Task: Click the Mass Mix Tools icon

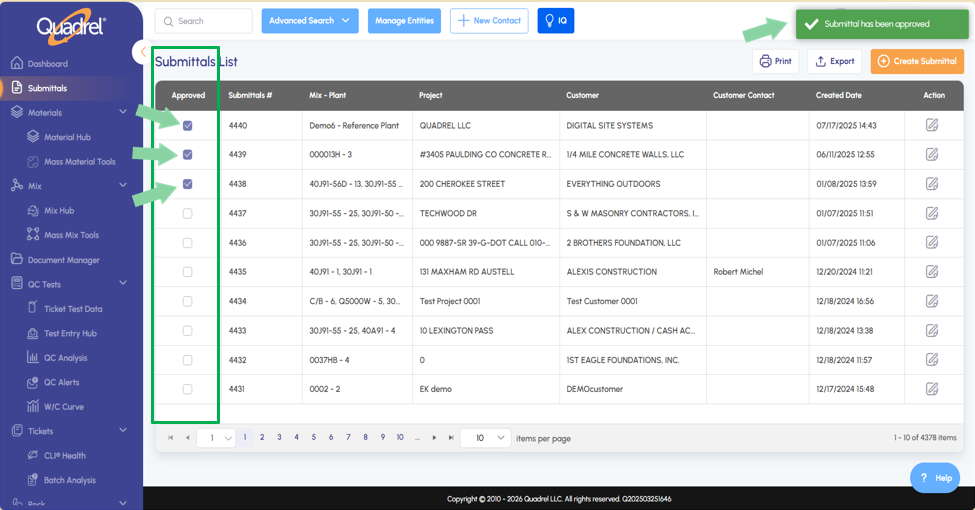Action: pyautogui.click(x=33, y=234)
